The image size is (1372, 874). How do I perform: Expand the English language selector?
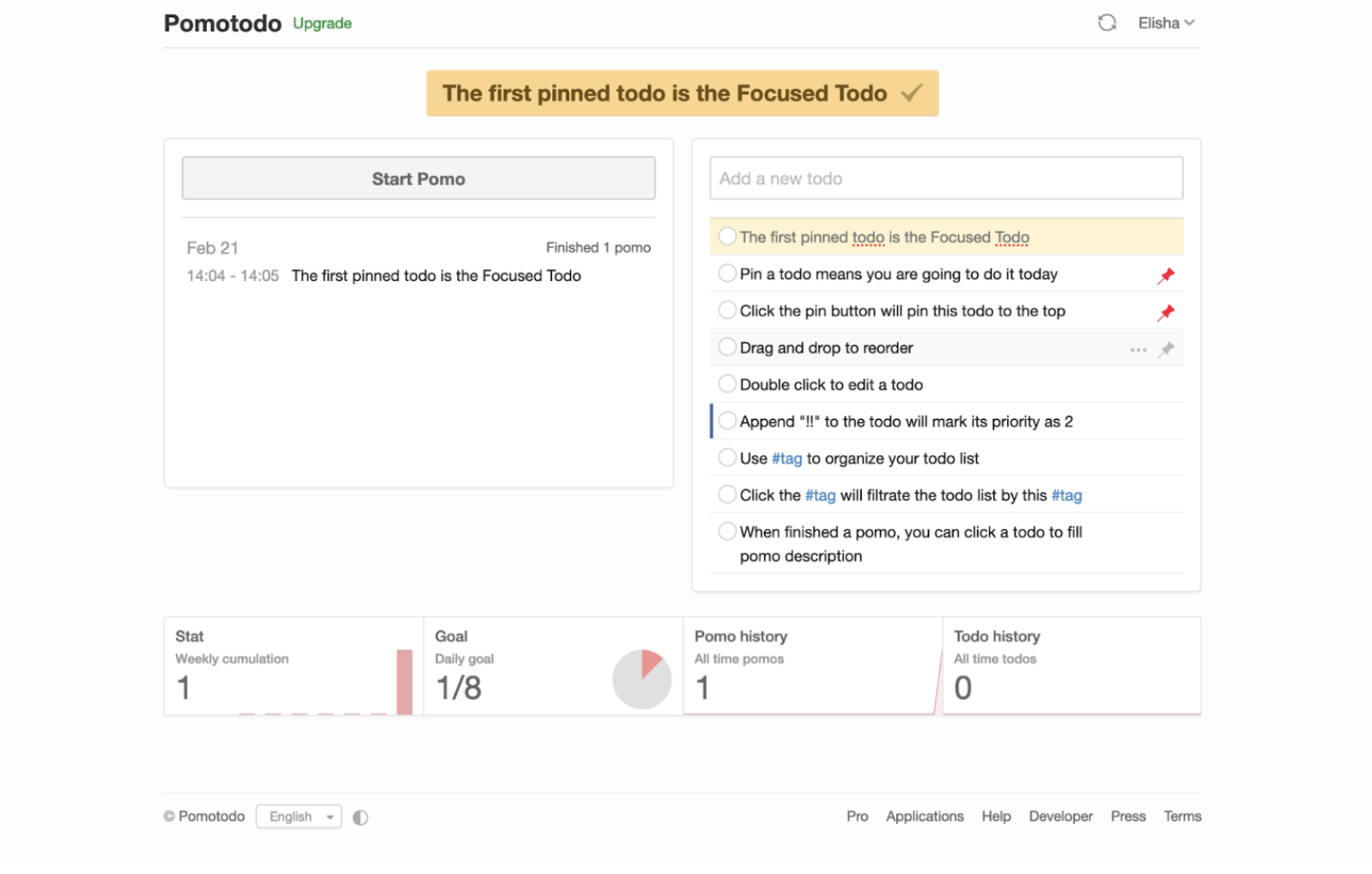298,816
